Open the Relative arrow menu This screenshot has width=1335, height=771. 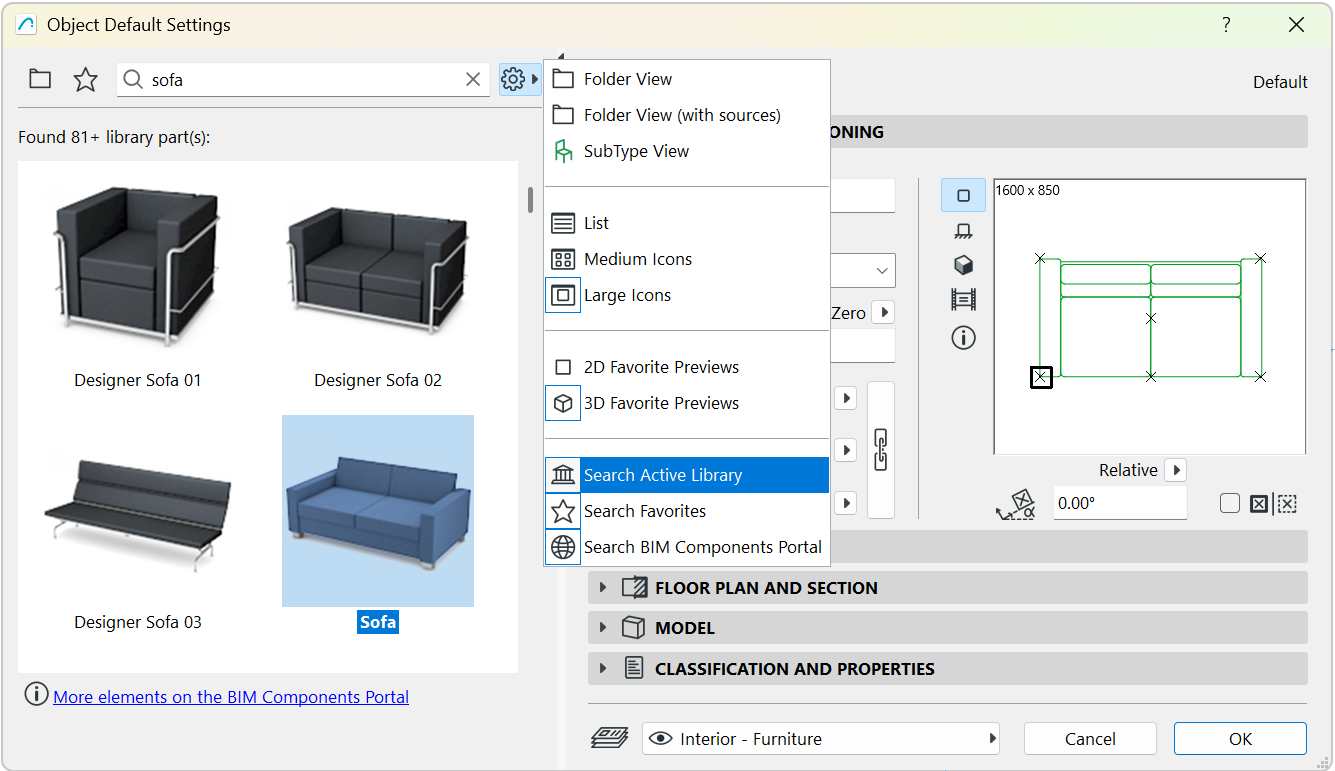click(1176, 470)
